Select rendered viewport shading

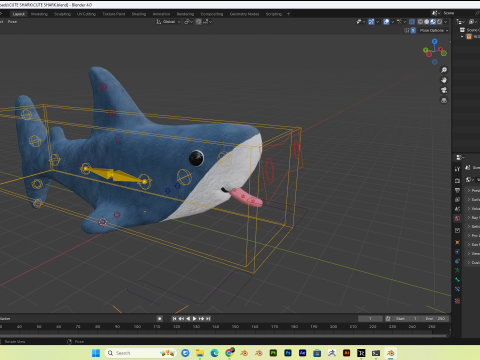(x=439, y=22)
